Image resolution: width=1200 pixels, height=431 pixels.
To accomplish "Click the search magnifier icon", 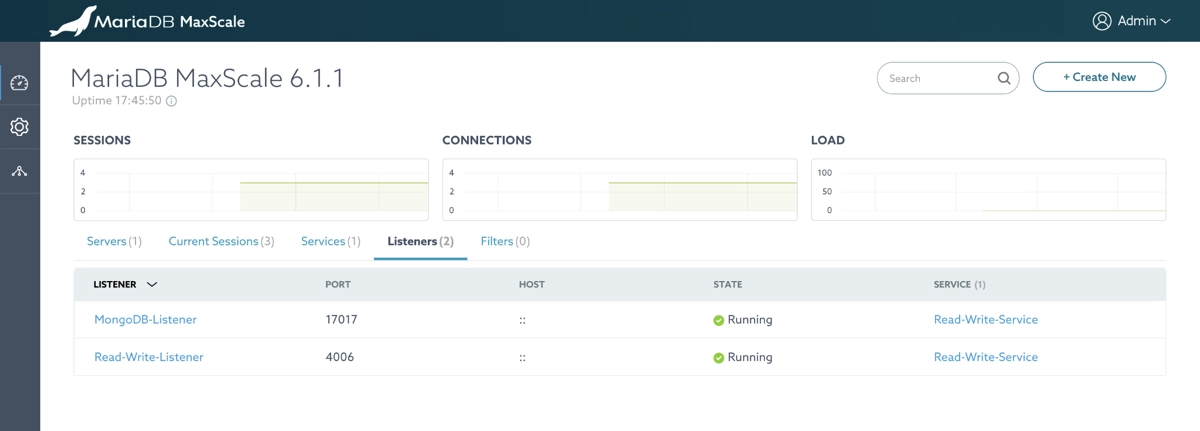I will tap(1004, 78).
